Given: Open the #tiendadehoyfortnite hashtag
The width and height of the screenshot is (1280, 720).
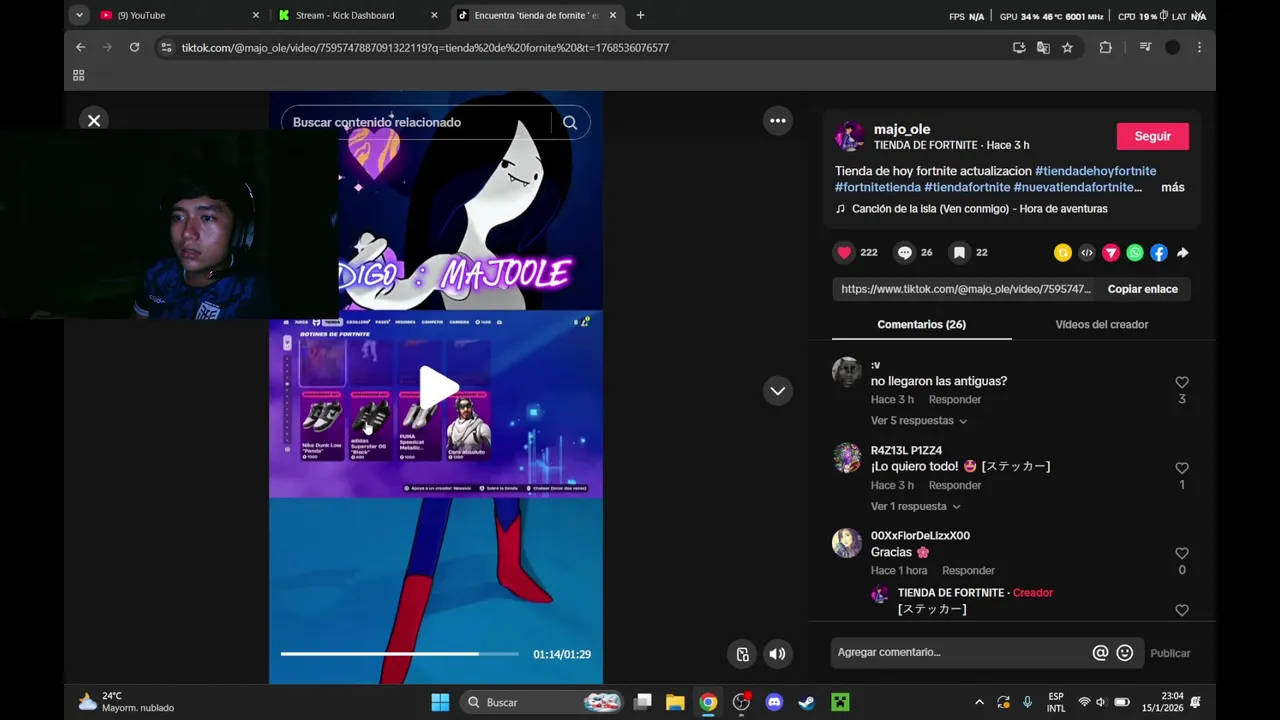Looking at the screenshot, I should tap(1095, 171).
